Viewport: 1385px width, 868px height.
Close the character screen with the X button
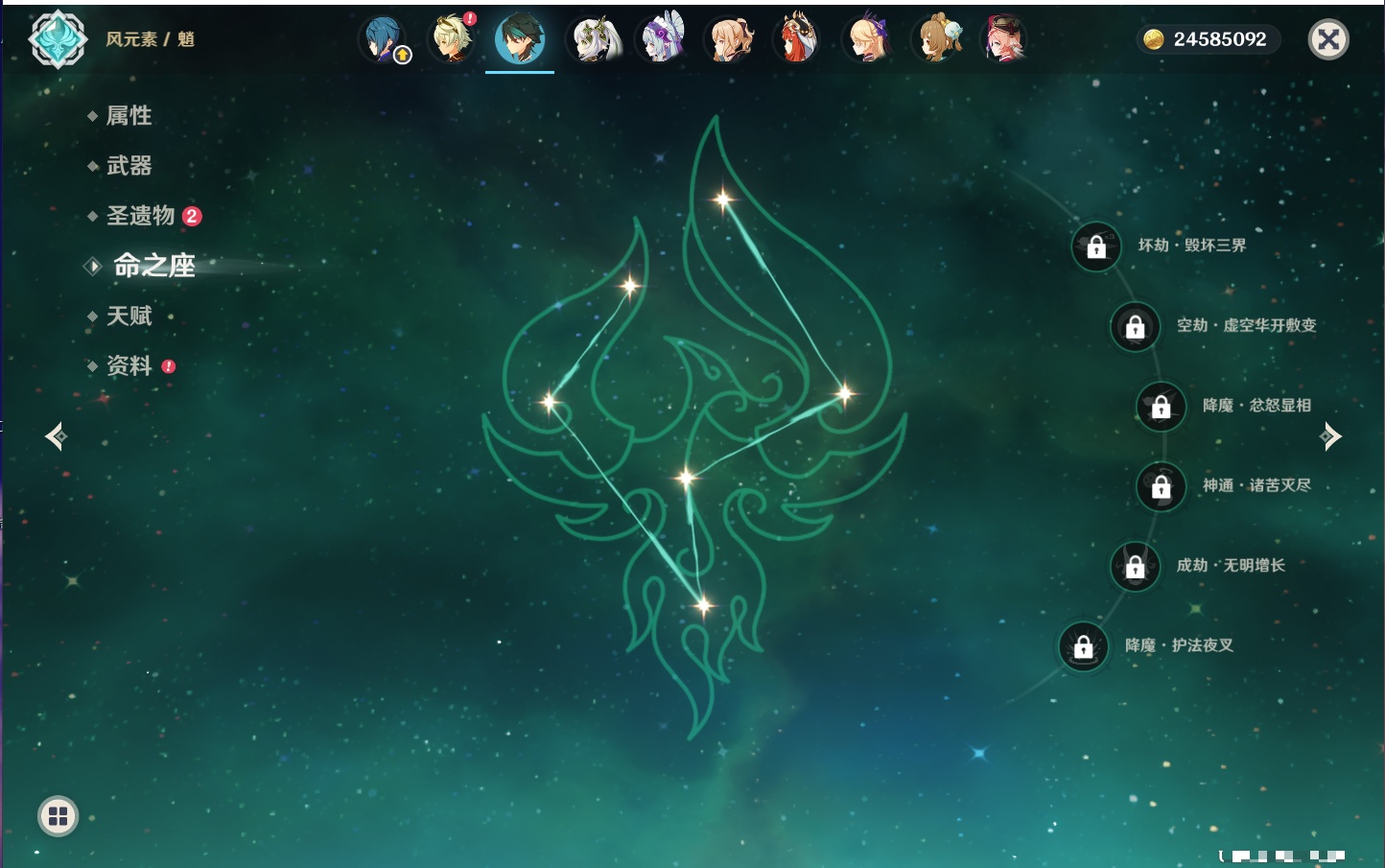point(1328,39)
